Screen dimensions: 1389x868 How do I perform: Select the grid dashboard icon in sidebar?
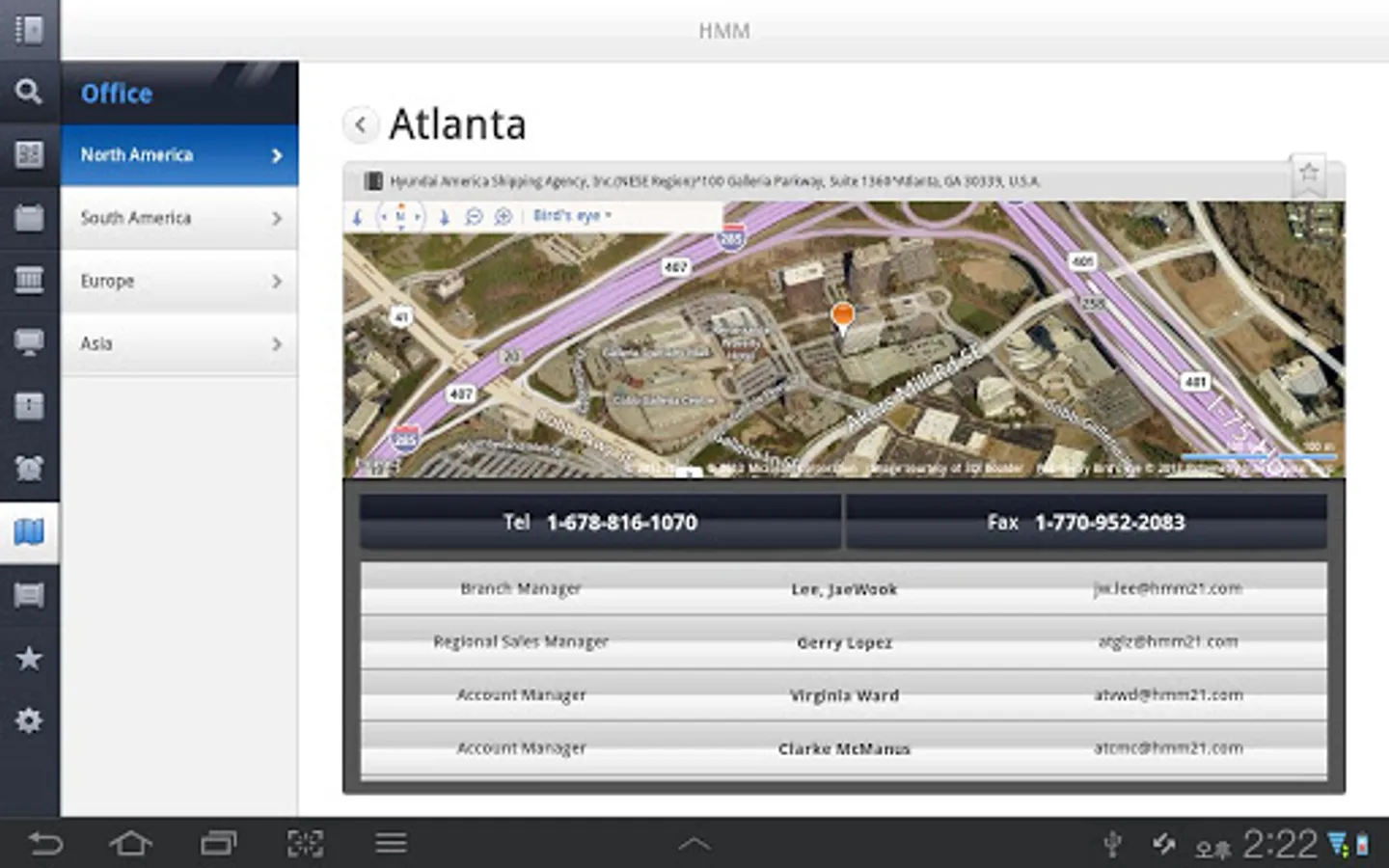[x=29, y=154]
